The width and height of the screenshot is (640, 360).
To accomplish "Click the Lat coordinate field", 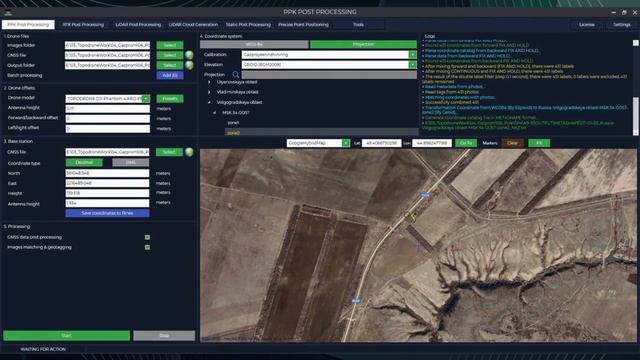I will (381, 143).
